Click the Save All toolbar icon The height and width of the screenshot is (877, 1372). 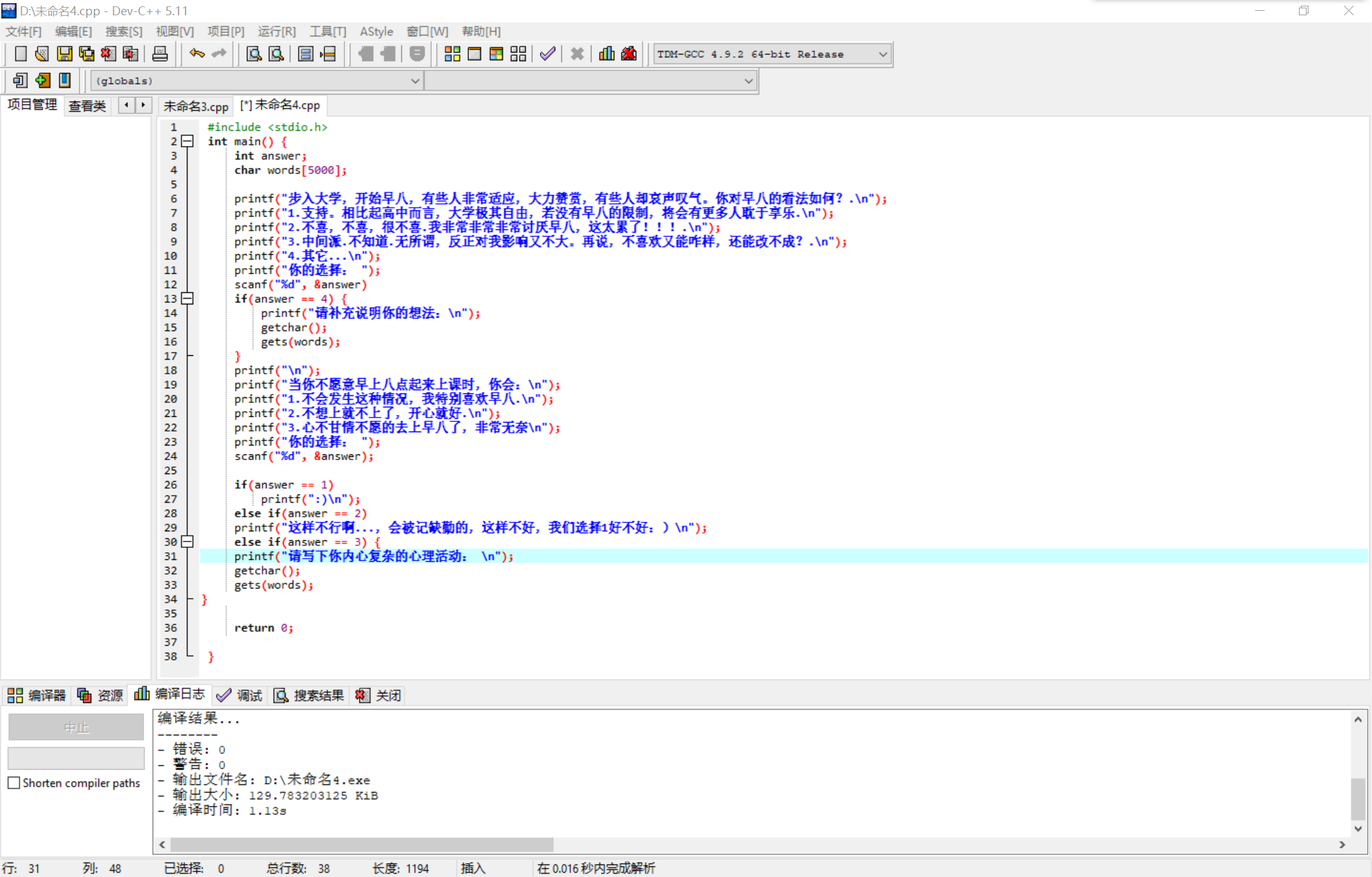tap(86, 54)
